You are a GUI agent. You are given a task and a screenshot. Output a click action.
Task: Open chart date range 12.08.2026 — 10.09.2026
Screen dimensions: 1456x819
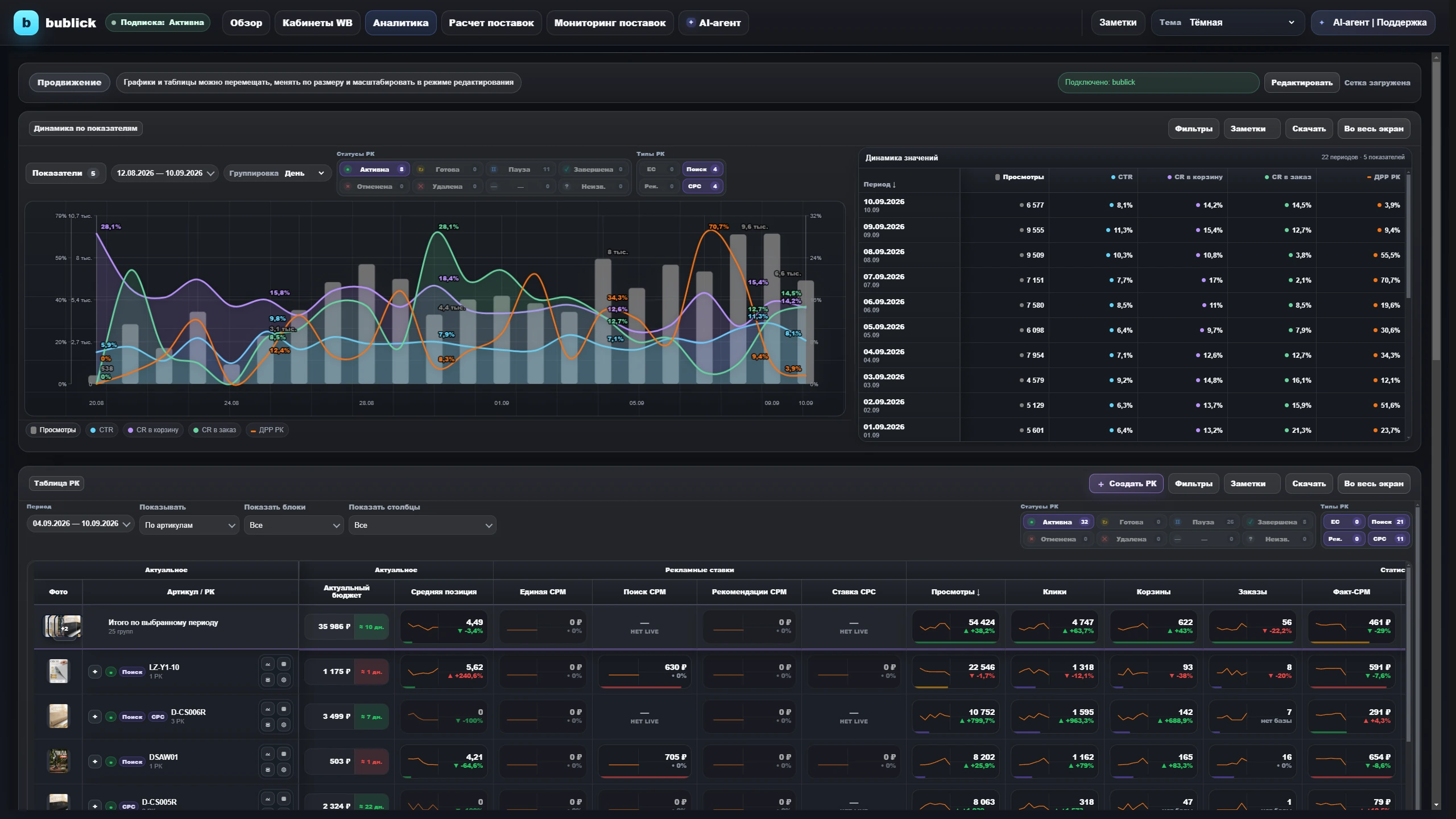tap(164, 173)
